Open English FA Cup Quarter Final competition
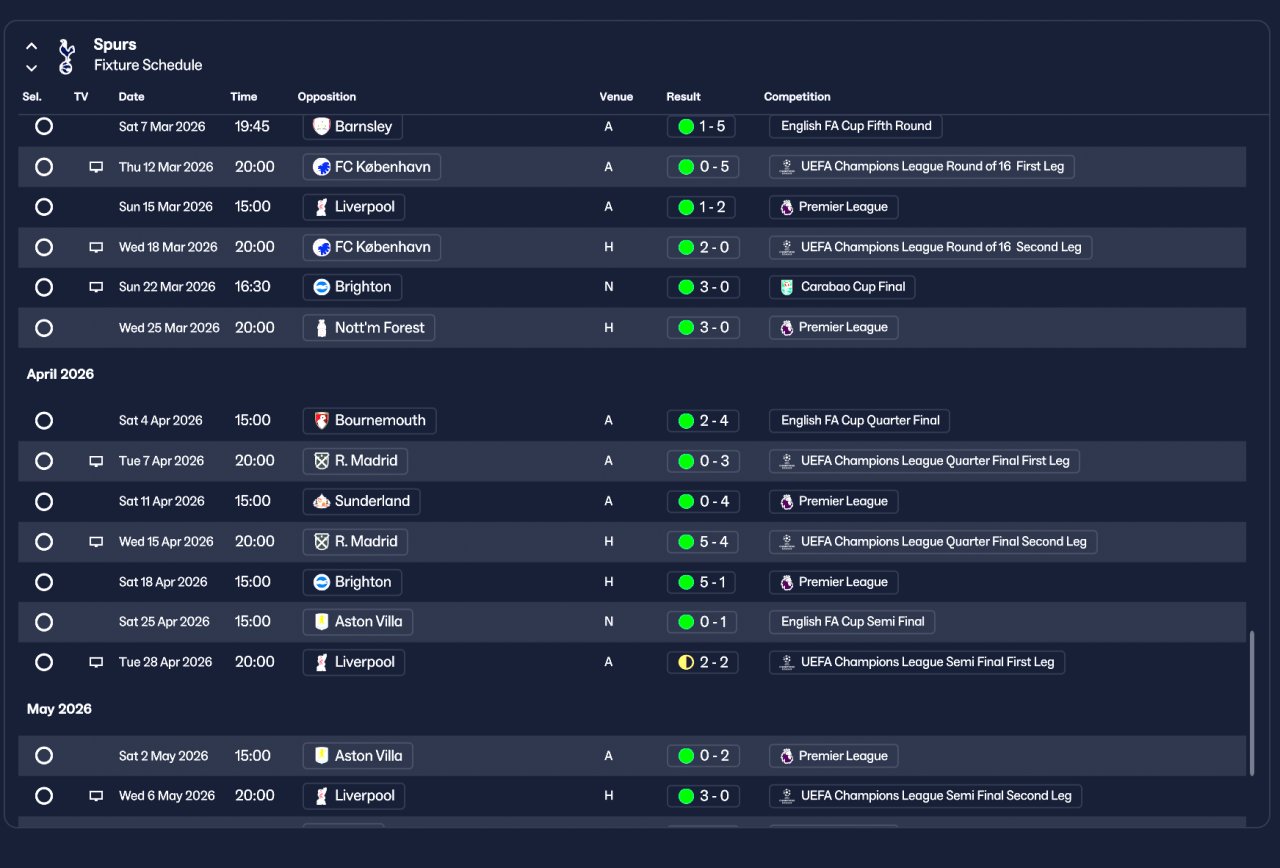The width and height of the screenshot is (1280, 868). click(x=859, y=420)
